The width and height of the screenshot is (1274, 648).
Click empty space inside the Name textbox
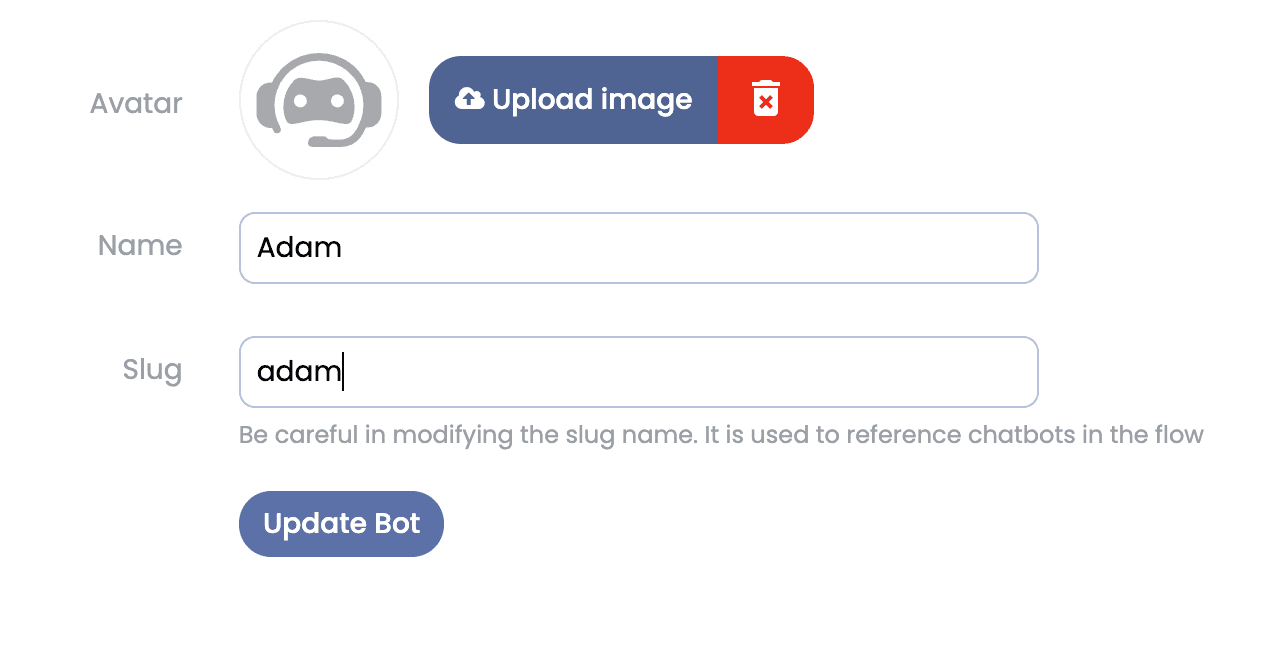point(690,248)
